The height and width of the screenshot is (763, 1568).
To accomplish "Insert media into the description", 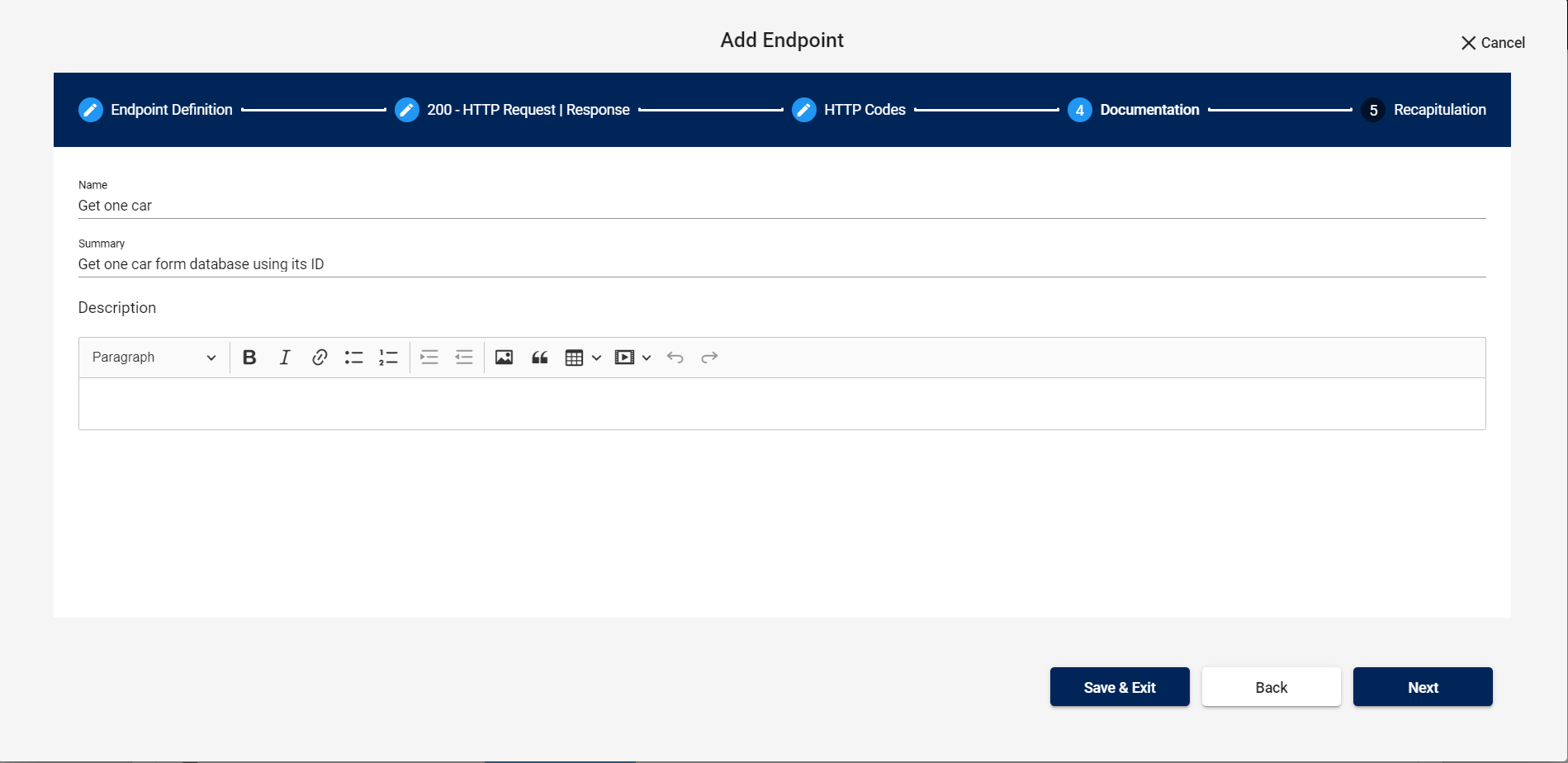I will (624, 358).
